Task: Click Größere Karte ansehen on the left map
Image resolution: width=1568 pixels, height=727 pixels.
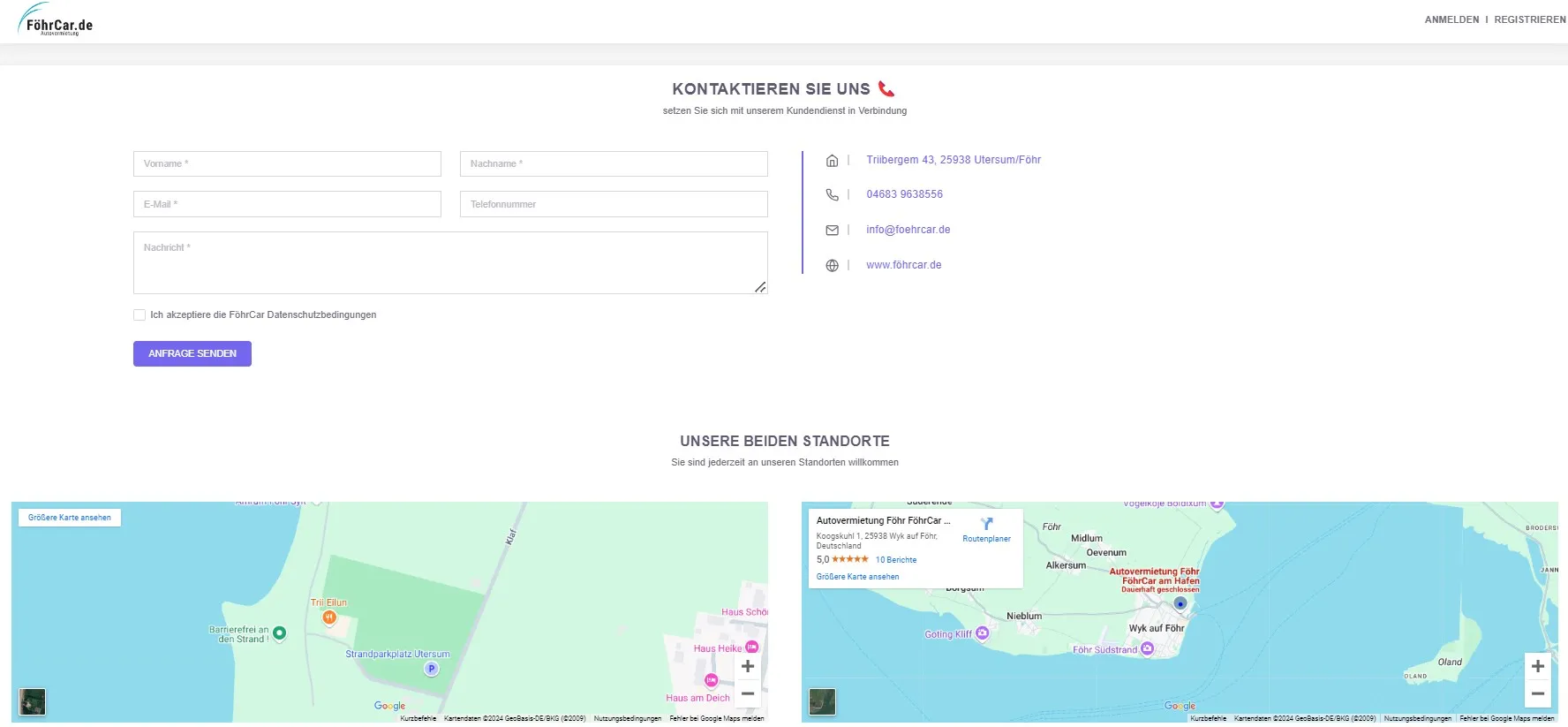Action: (70, 518)
